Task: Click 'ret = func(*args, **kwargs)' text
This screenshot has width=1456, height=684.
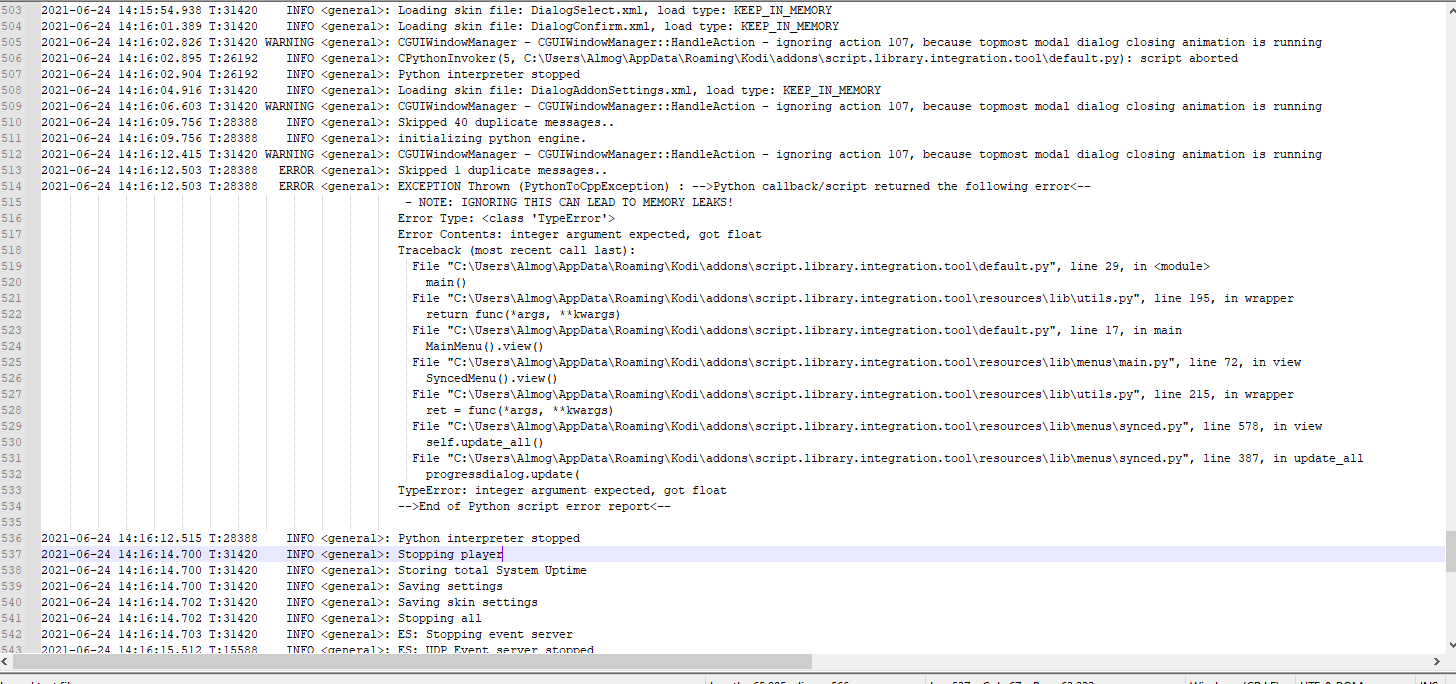Action: tap(520, 411)
